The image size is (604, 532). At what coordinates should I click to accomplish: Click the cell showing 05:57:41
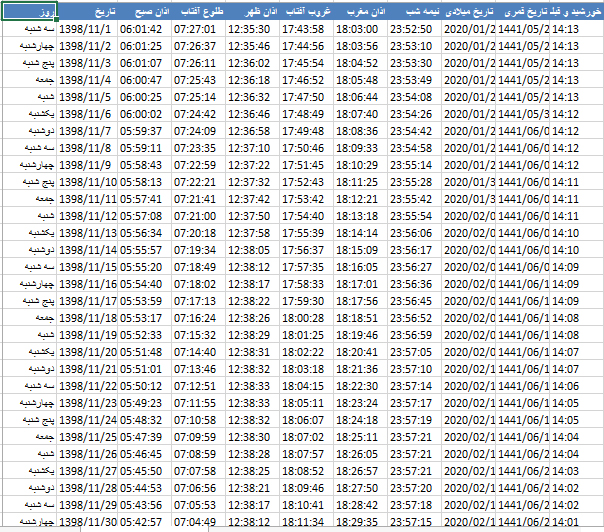144,199
